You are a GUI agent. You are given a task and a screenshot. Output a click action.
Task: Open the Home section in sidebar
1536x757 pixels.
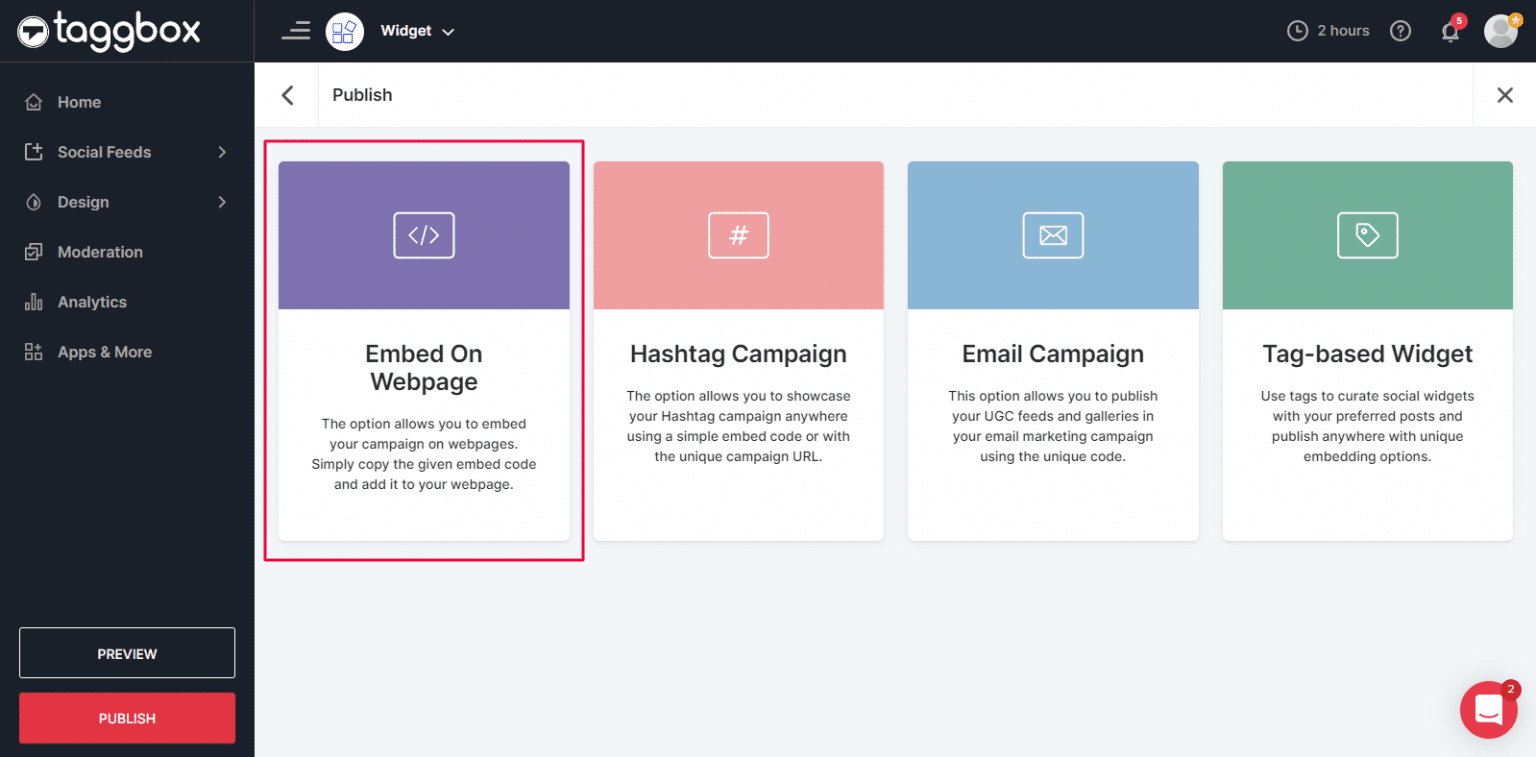click(x=79, y=101)
